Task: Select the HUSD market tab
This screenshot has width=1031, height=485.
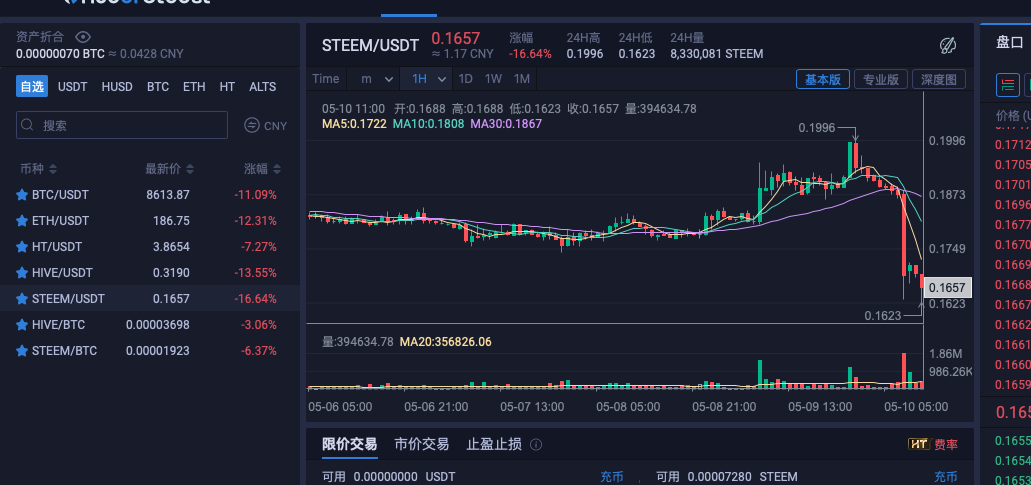Action: [117, 87]
